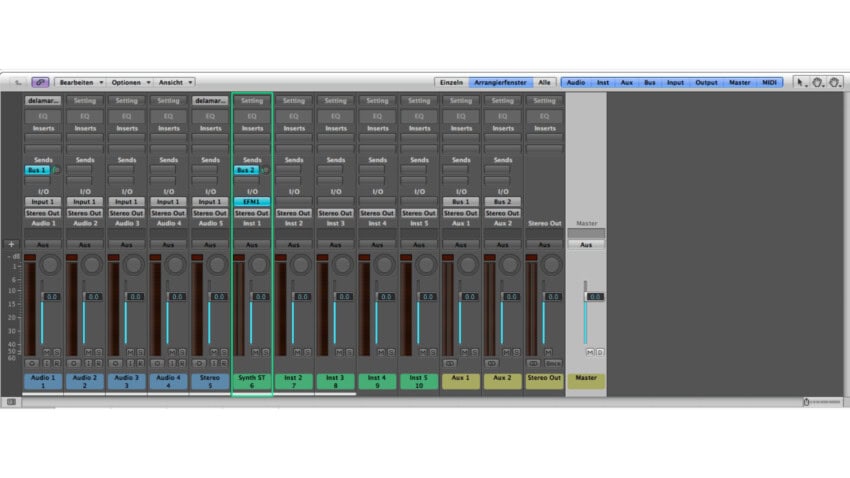Click the pan knob on Aux 1
Image resolution: width=850 pixels, height=478 pixels.
[468, 265]
